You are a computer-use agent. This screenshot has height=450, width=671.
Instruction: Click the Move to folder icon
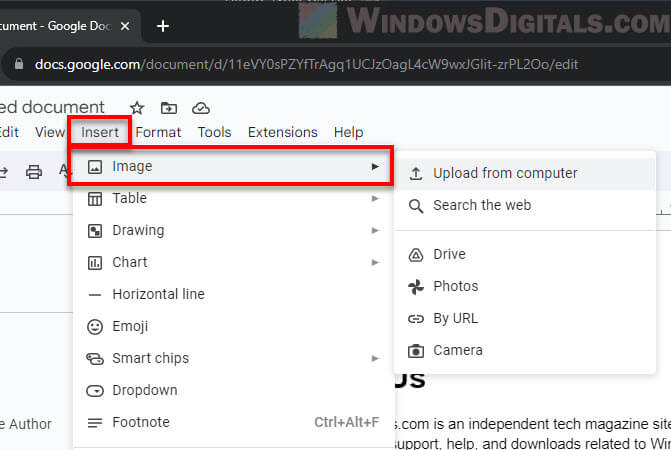tap(169, 108)
